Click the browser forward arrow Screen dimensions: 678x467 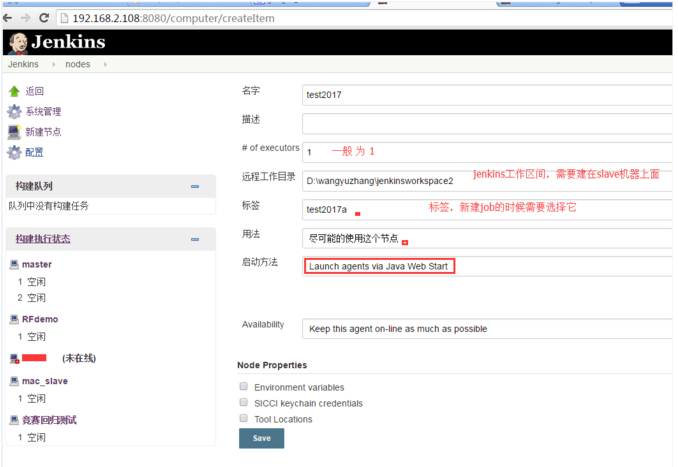[26, 18]
